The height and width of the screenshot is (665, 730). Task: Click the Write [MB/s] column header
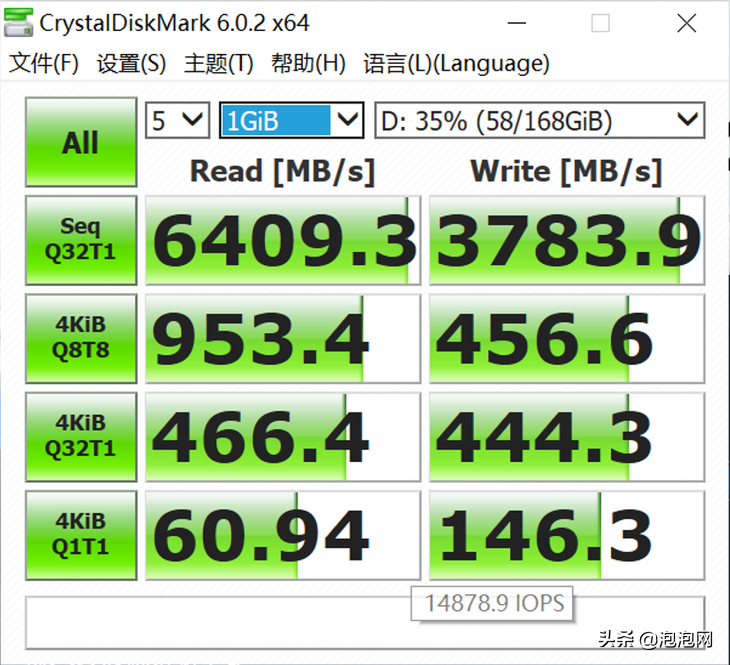point(566,171)
